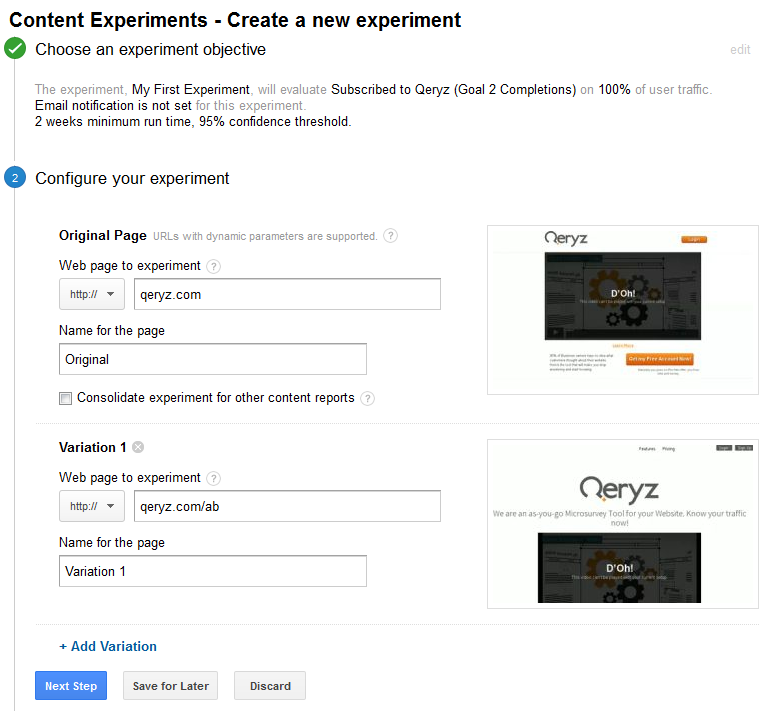The image size is (778, 711).
Task: Click the green checkmark step one icon
Action: click(15, 49)
